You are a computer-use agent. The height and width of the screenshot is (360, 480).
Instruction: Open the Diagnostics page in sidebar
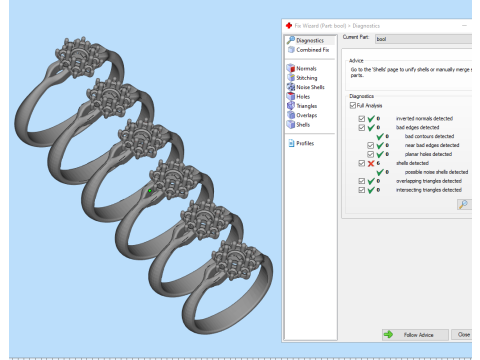click(310, 40)
